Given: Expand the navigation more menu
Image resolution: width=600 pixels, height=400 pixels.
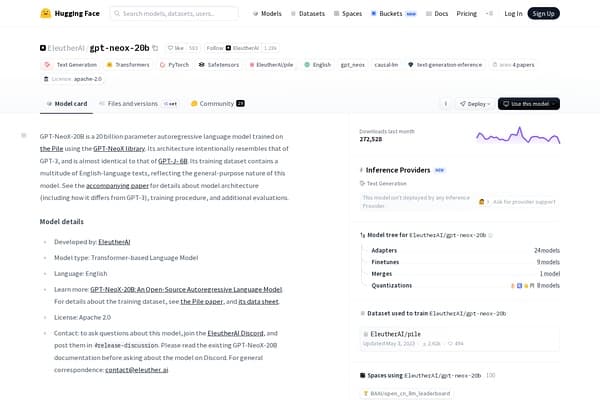Looking at the screenshot, I should pyautogui.click(x=489, y=13).
